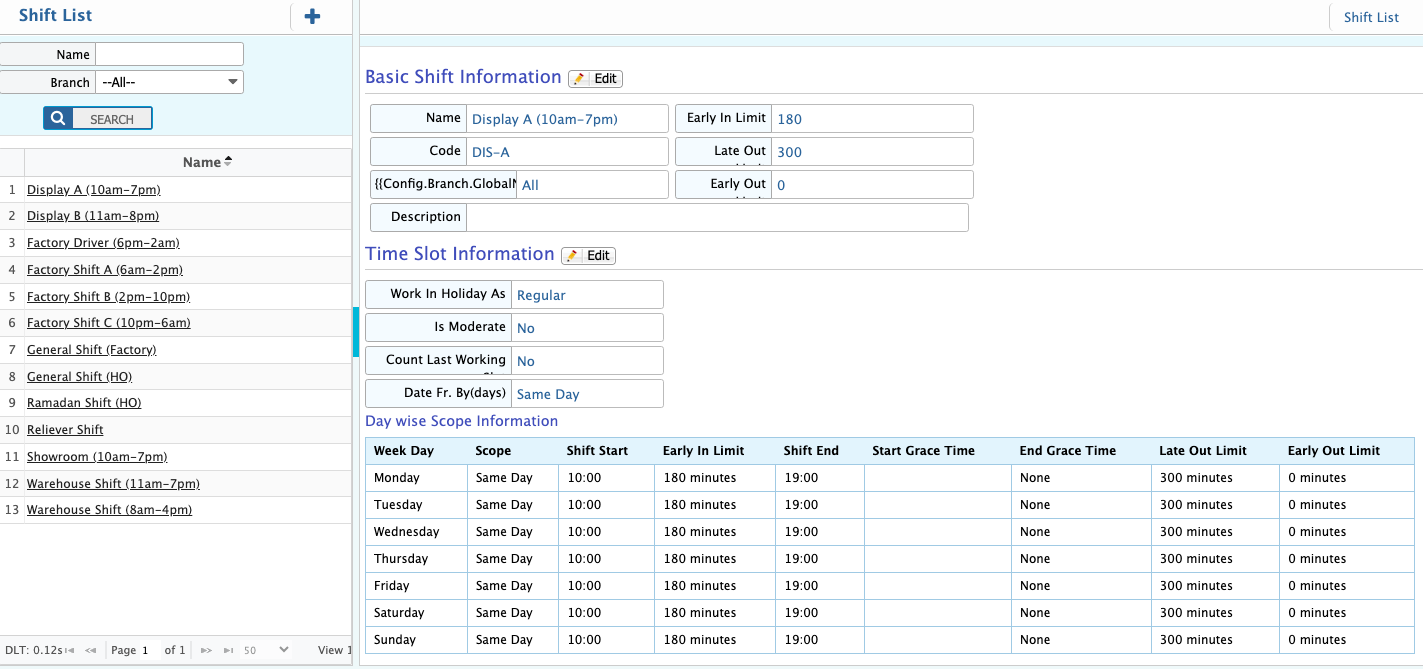The width and height of the screenshot is (1423, 669).
Task: Click the page number input box
Action: point(149,650)
